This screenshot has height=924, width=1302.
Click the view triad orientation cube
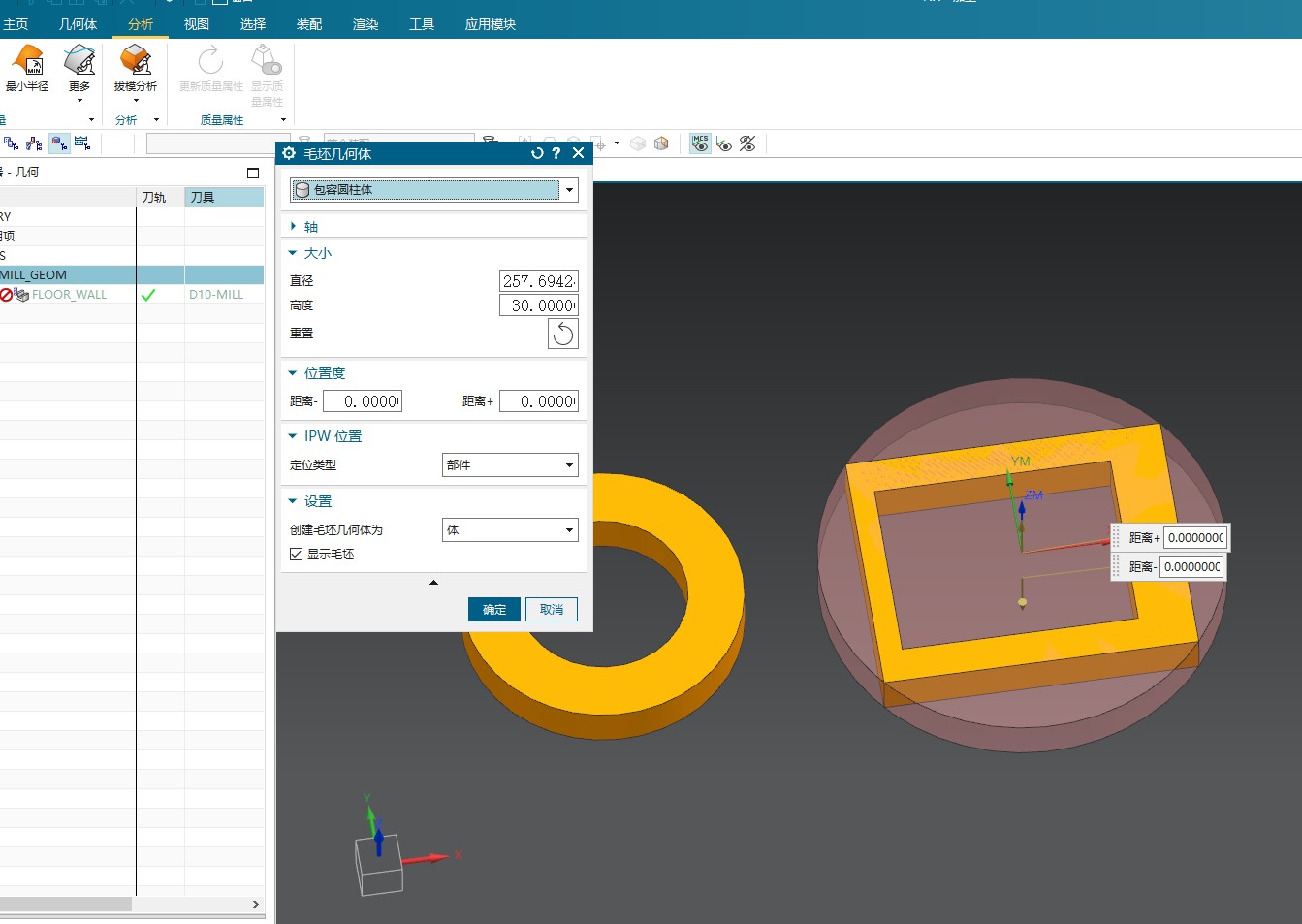[380, 865]
